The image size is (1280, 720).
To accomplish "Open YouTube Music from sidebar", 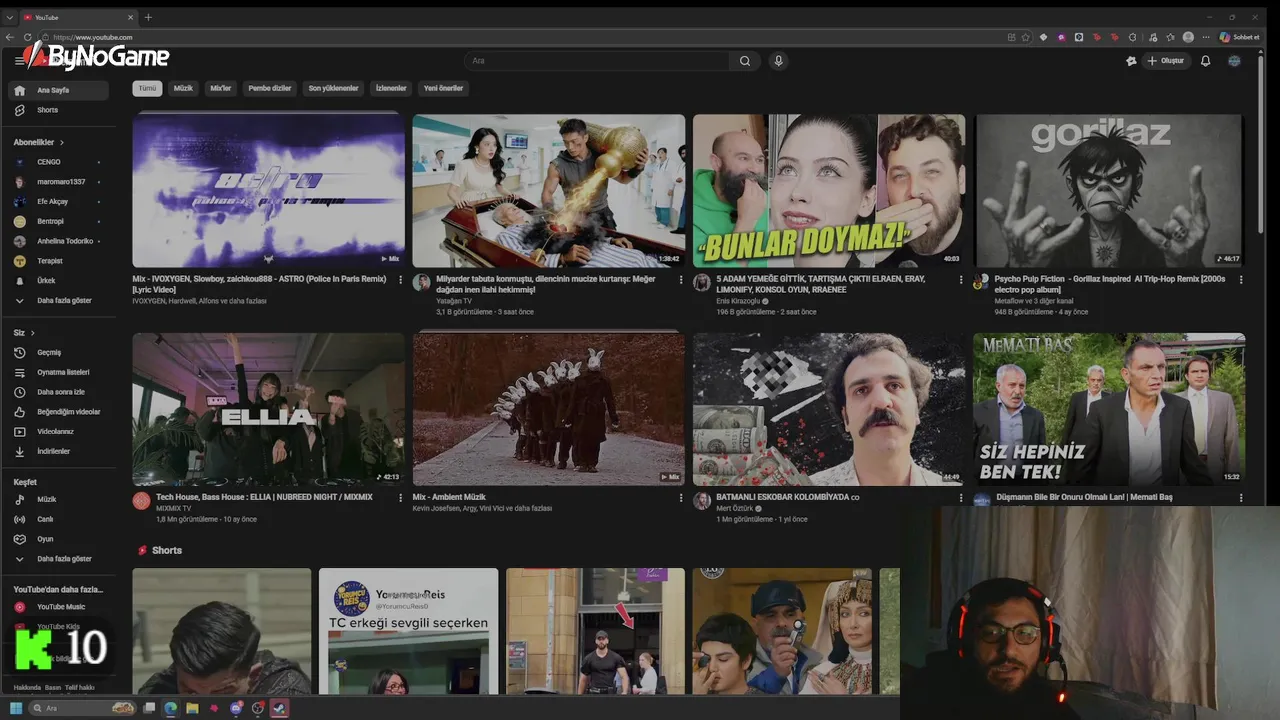I will tap(58, 607).
